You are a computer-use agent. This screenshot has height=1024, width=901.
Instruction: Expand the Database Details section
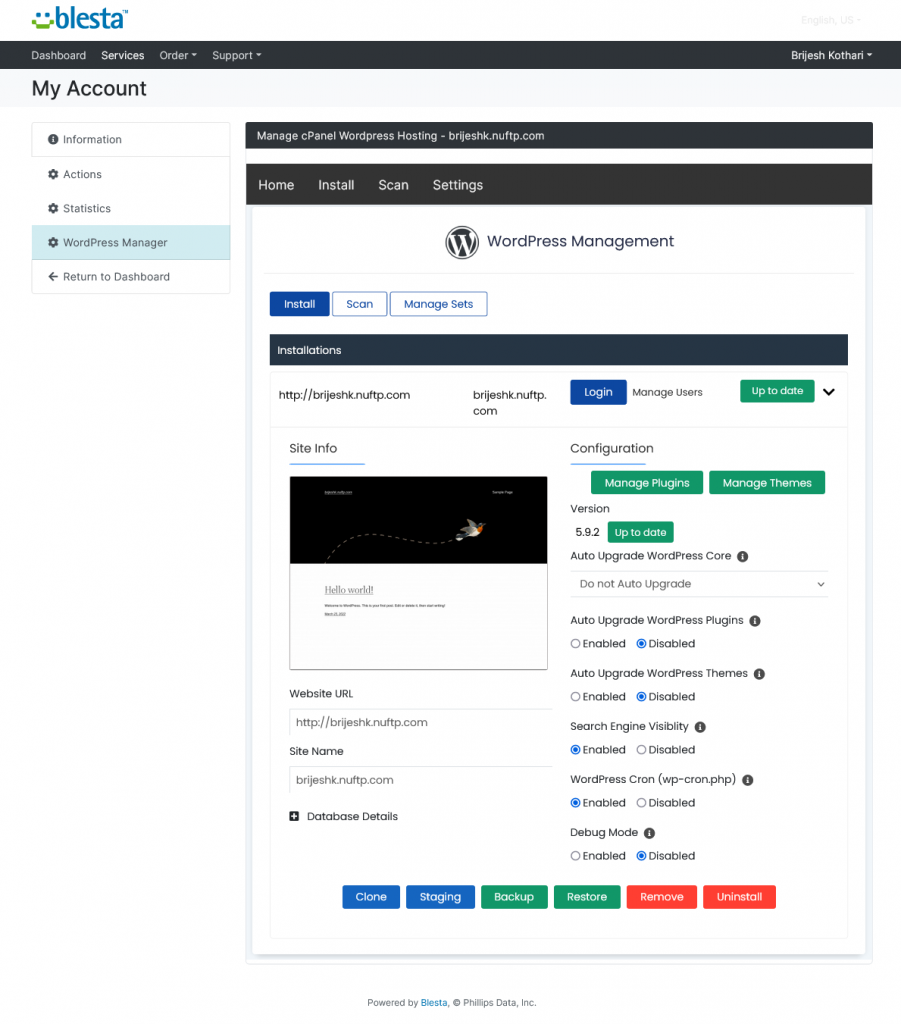coord(352,816)
